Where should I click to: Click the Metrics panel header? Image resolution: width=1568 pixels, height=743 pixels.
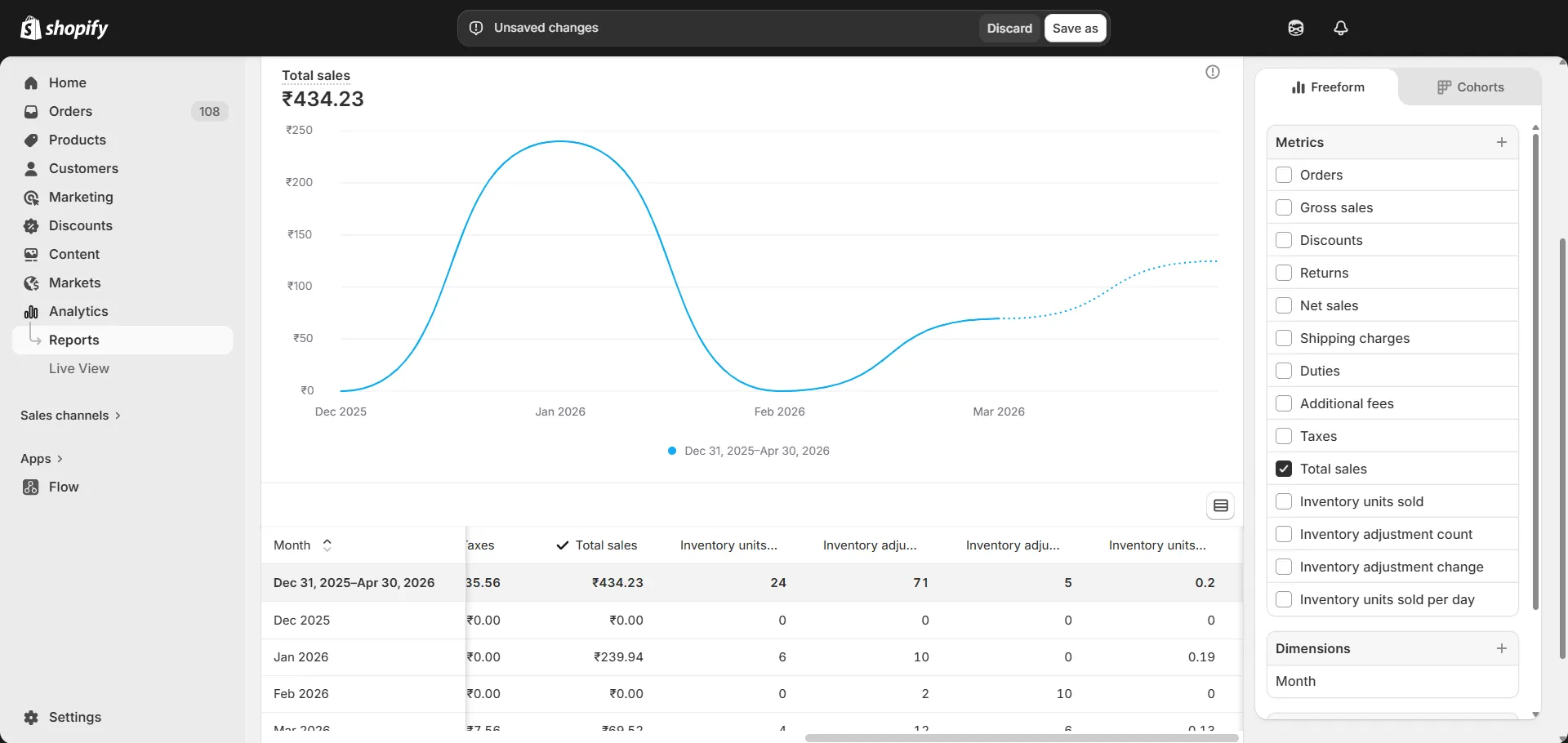click(x=1392, y=142)
